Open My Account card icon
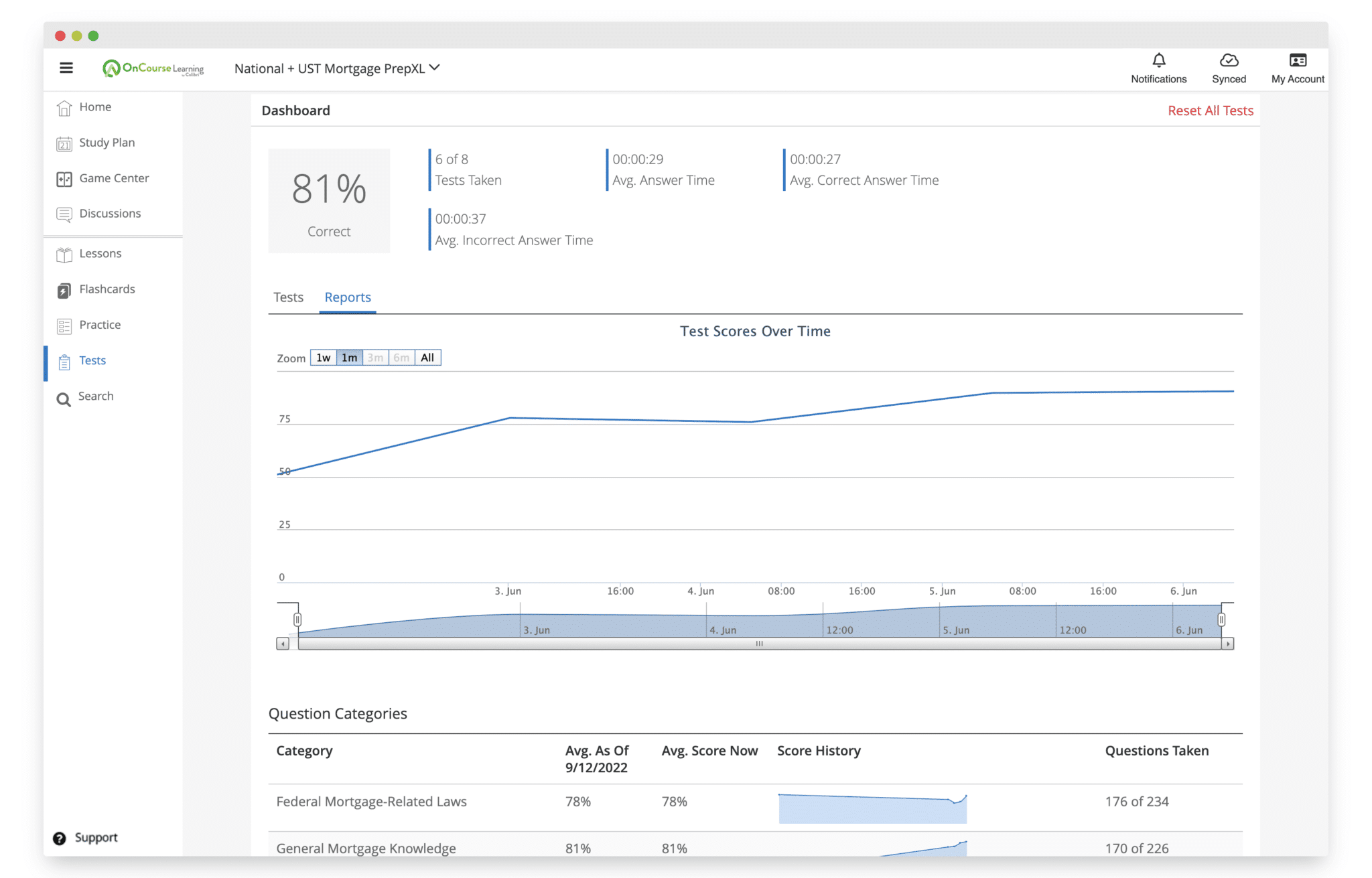This screenshot has width=1372, height=878. [1298, 60]
